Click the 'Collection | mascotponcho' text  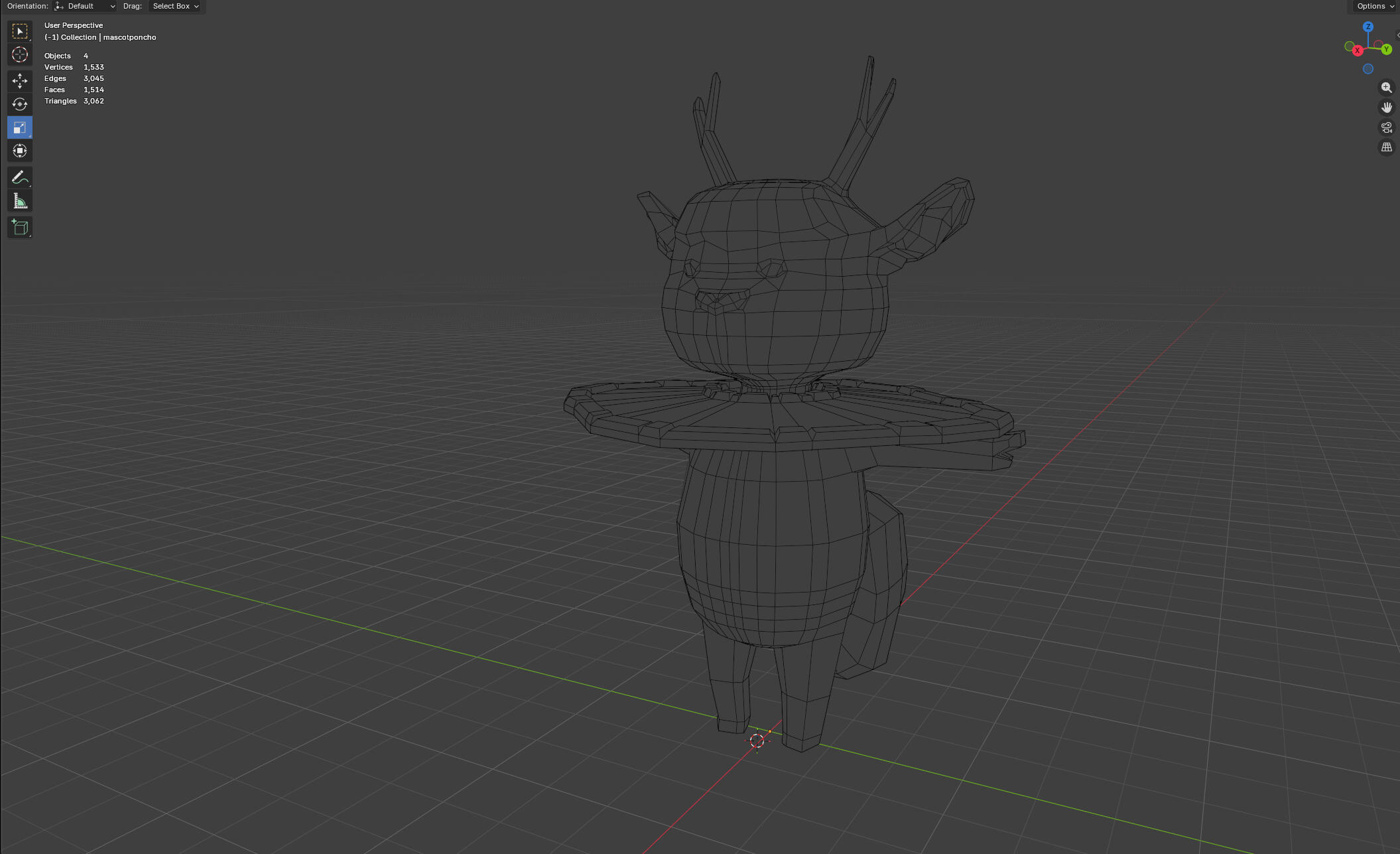click(109, 37)
